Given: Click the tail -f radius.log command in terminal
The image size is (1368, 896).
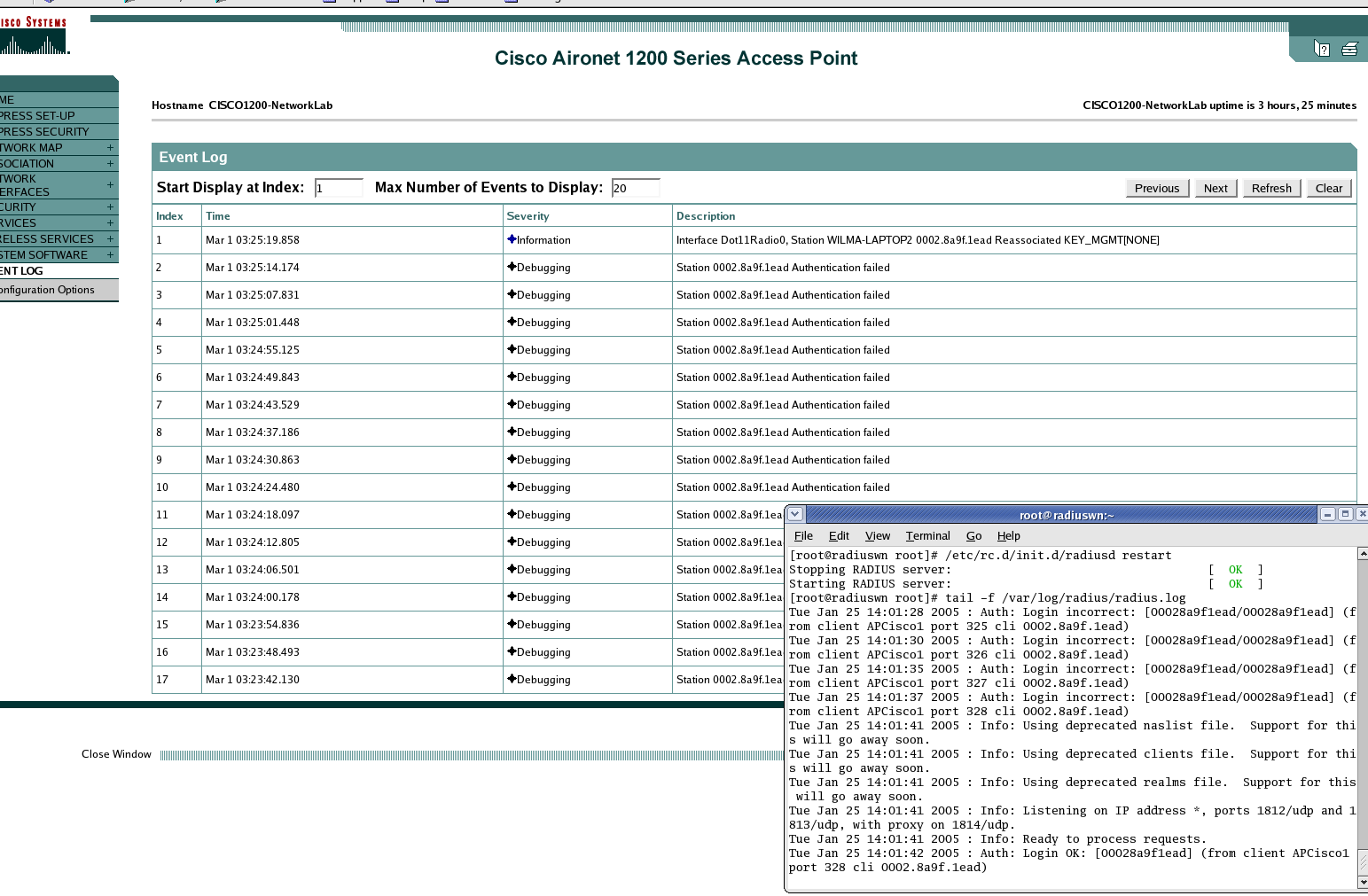Looking at the screenshot, I should (x=987, y=598).
